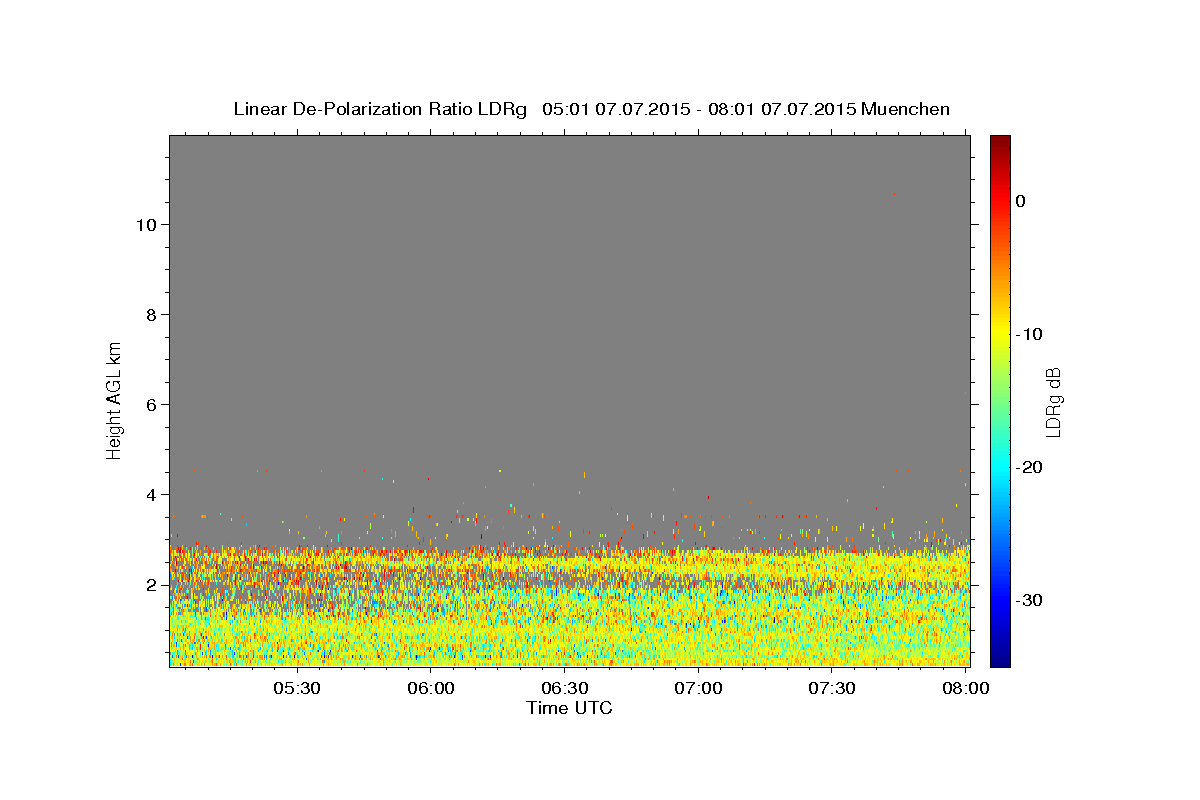The height and width of the screenshot is (800, 1200).
Task: Click the 05:30 time tick label
Action: click(x=298, y=688)
